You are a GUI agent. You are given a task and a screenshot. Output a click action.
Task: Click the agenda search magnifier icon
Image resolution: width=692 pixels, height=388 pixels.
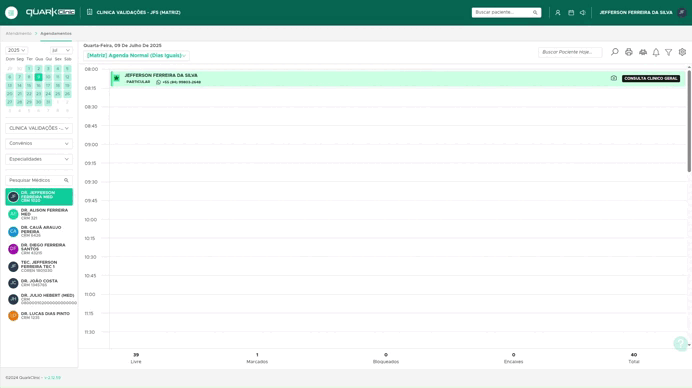(x=614, y=52)
